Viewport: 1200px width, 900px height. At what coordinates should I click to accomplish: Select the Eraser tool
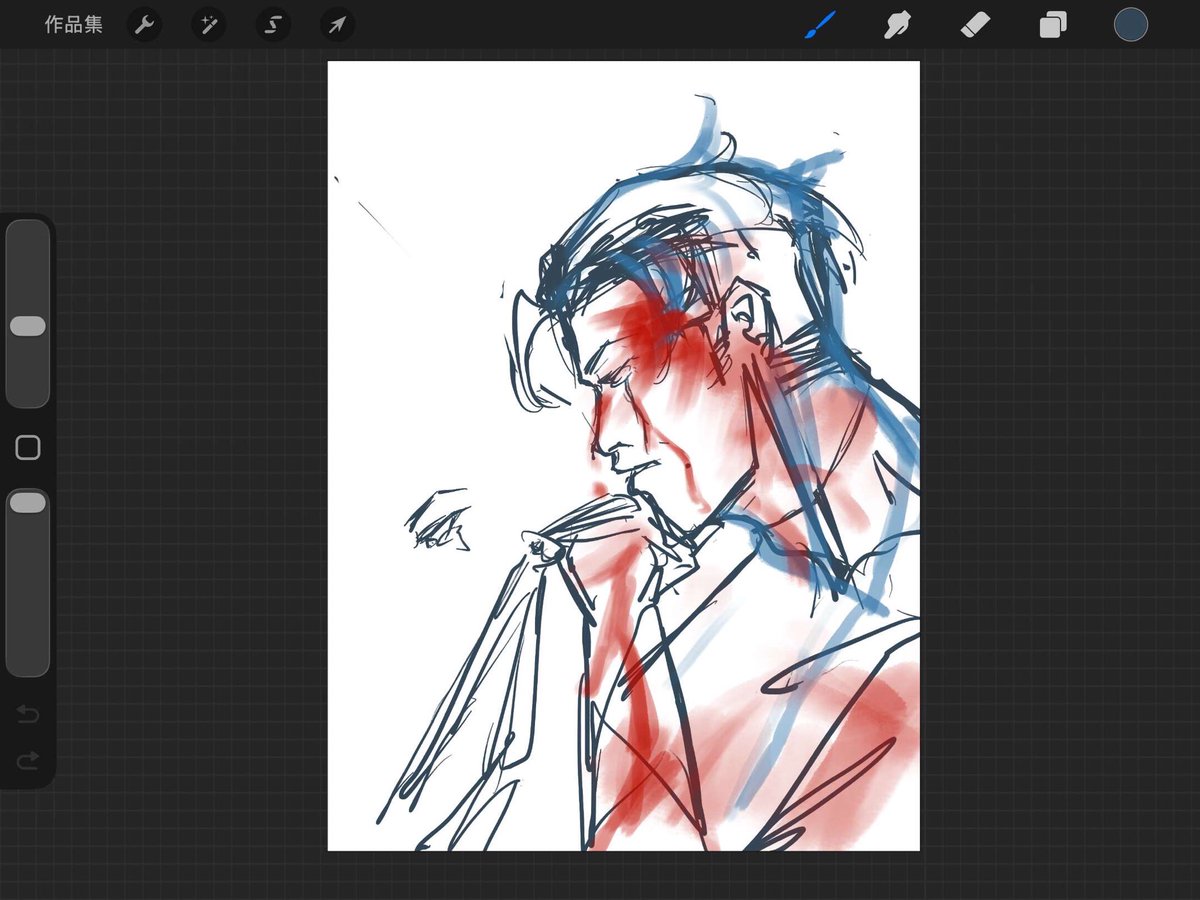tap(975, 25)
